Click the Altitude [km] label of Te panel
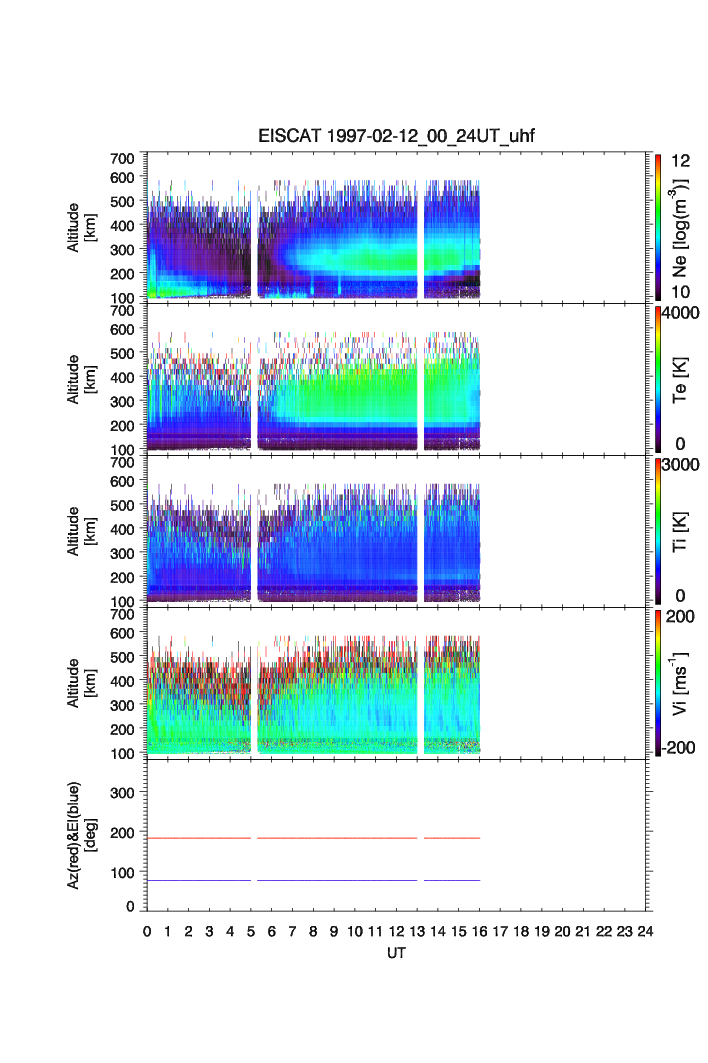The image size is (708, 1063). 81,380
